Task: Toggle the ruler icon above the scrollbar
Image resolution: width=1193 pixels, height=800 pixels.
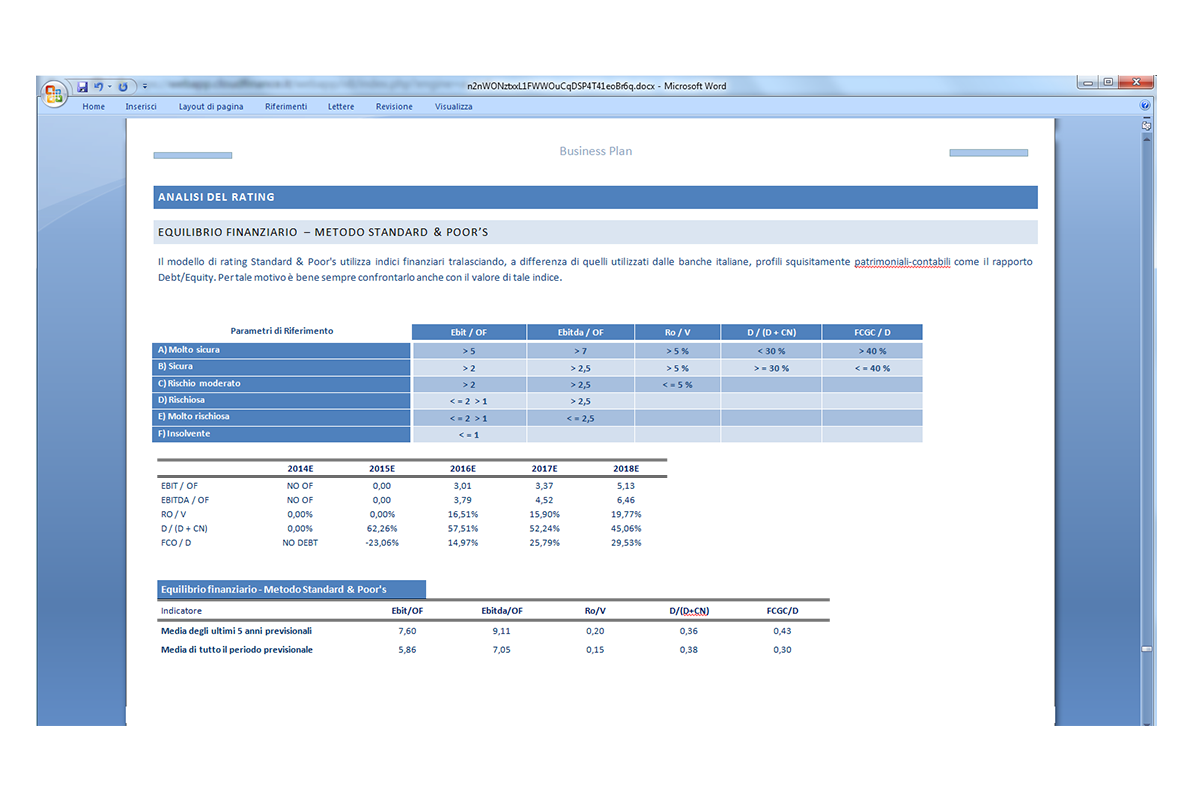Action: (1147, 126)
